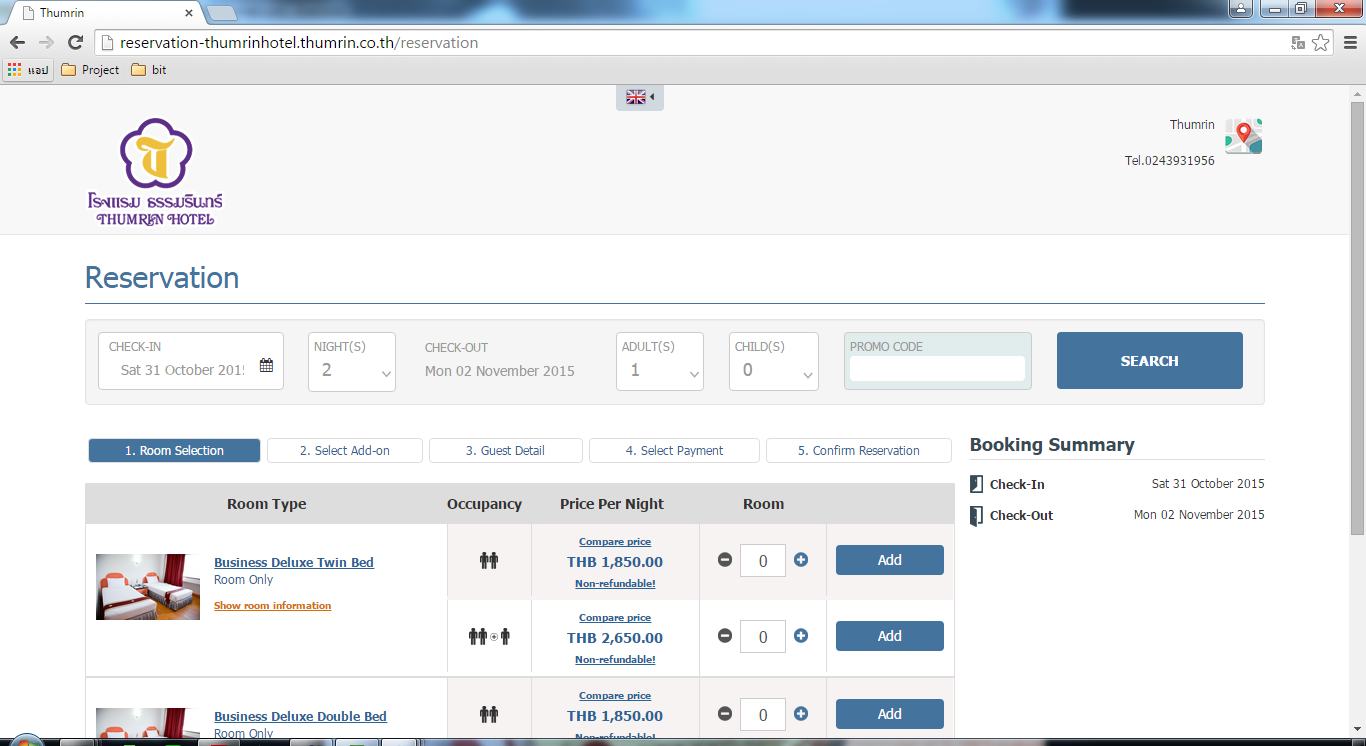Open the check-in calendar icon
The image size is (1366, 746).
click(266, 366)
